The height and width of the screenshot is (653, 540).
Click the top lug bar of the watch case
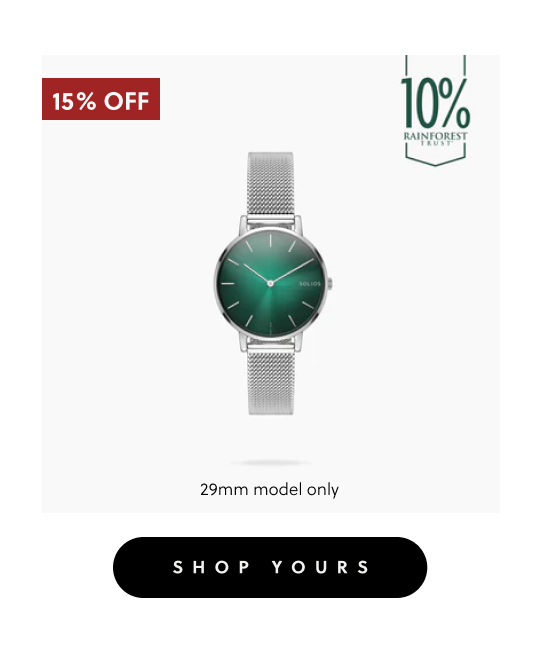point(271,219)
